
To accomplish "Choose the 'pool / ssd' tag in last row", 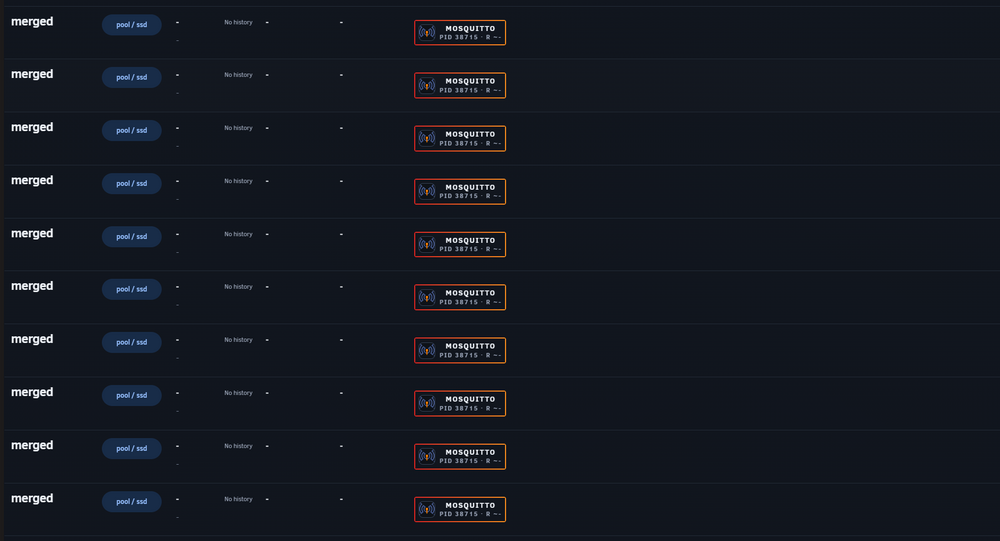I will pos(131,501).
